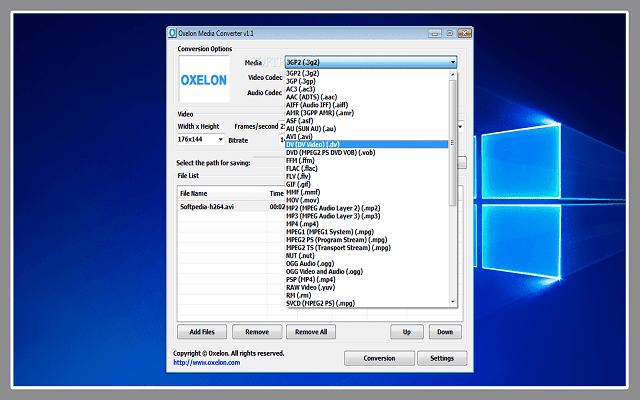Start the Conversion button
Screen dimensions: 640x400
[x=378, y=358]
